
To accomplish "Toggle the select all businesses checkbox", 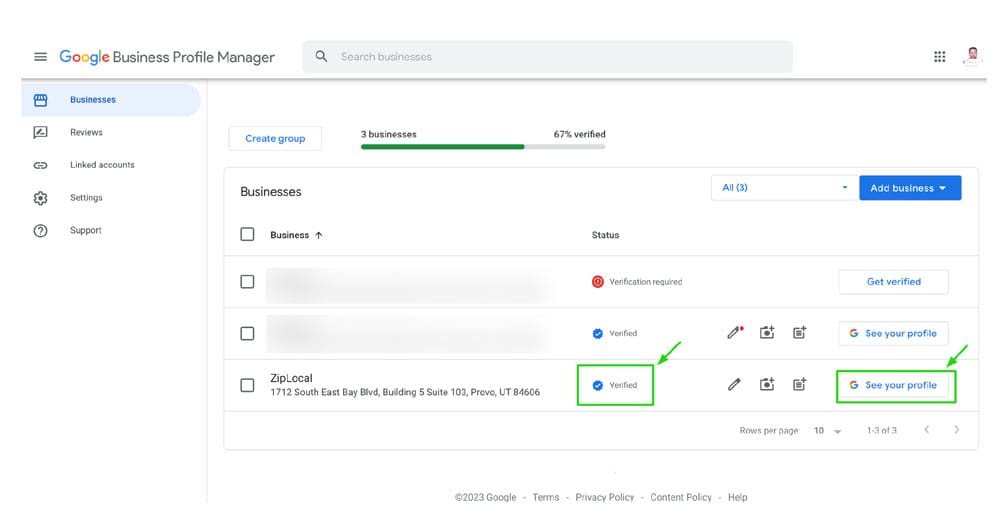I will [247, 235].
